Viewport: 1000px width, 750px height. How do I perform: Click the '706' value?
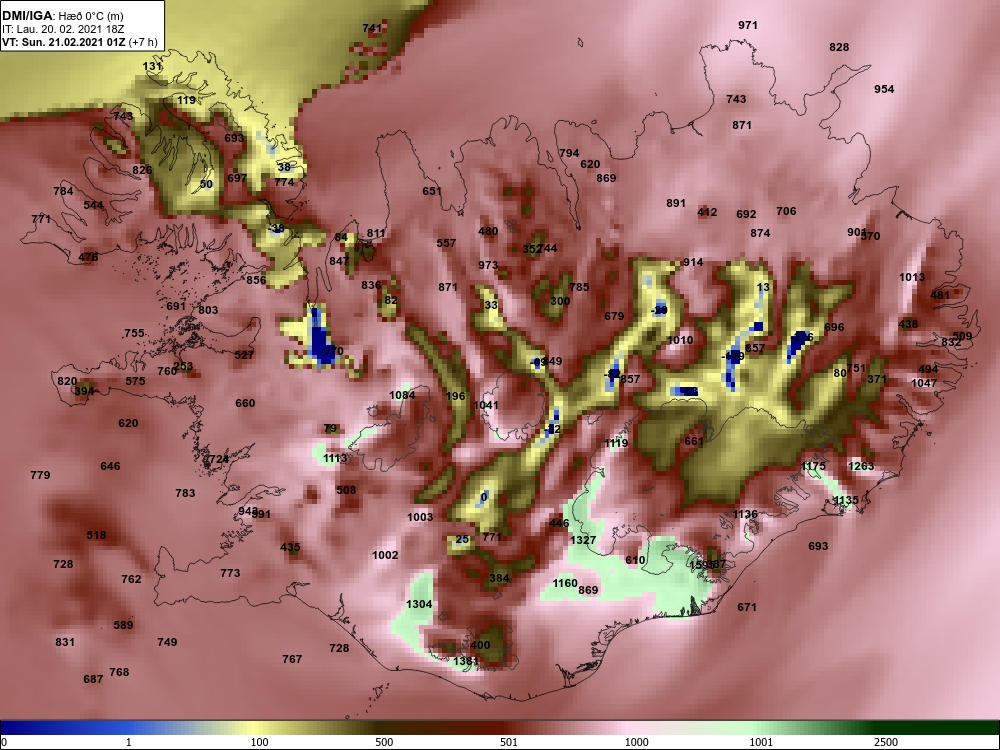click(x=786, y=211)
